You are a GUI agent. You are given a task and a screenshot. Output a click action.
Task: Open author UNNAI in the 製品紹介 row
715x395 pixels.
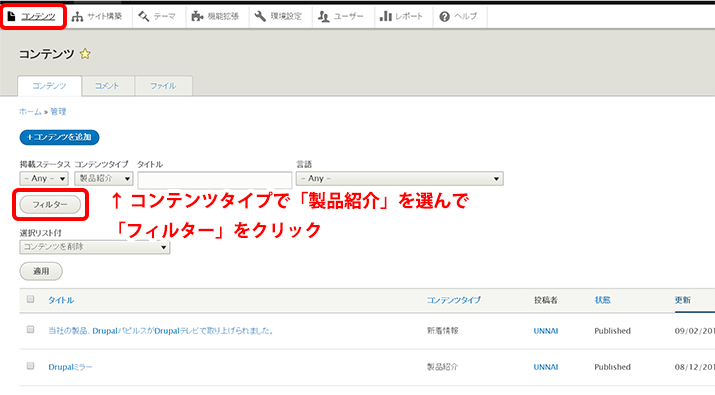point(546,367)
